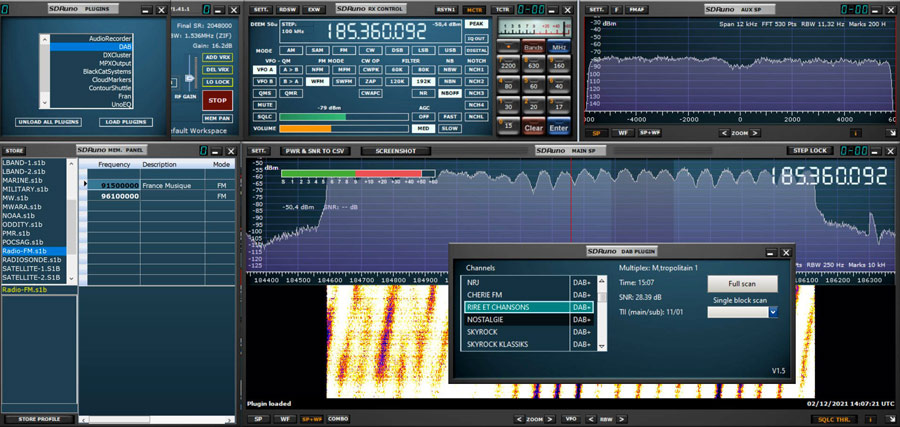Image resolution: width=900 pixels, height=427 pixels.
Task: Click LOAD PLUGINS button
Action: (x=126, y=122)
